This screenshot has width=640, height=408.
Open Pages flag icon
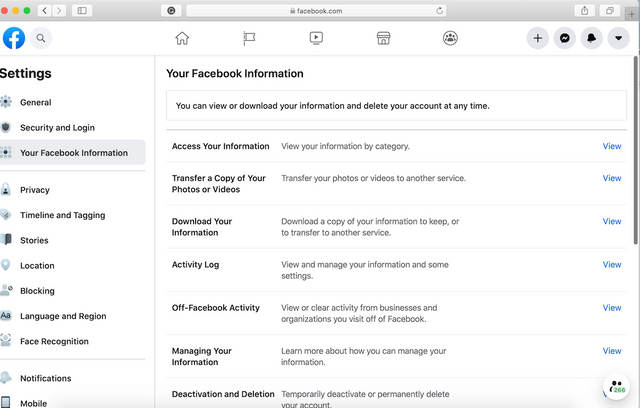click(249, 38)
